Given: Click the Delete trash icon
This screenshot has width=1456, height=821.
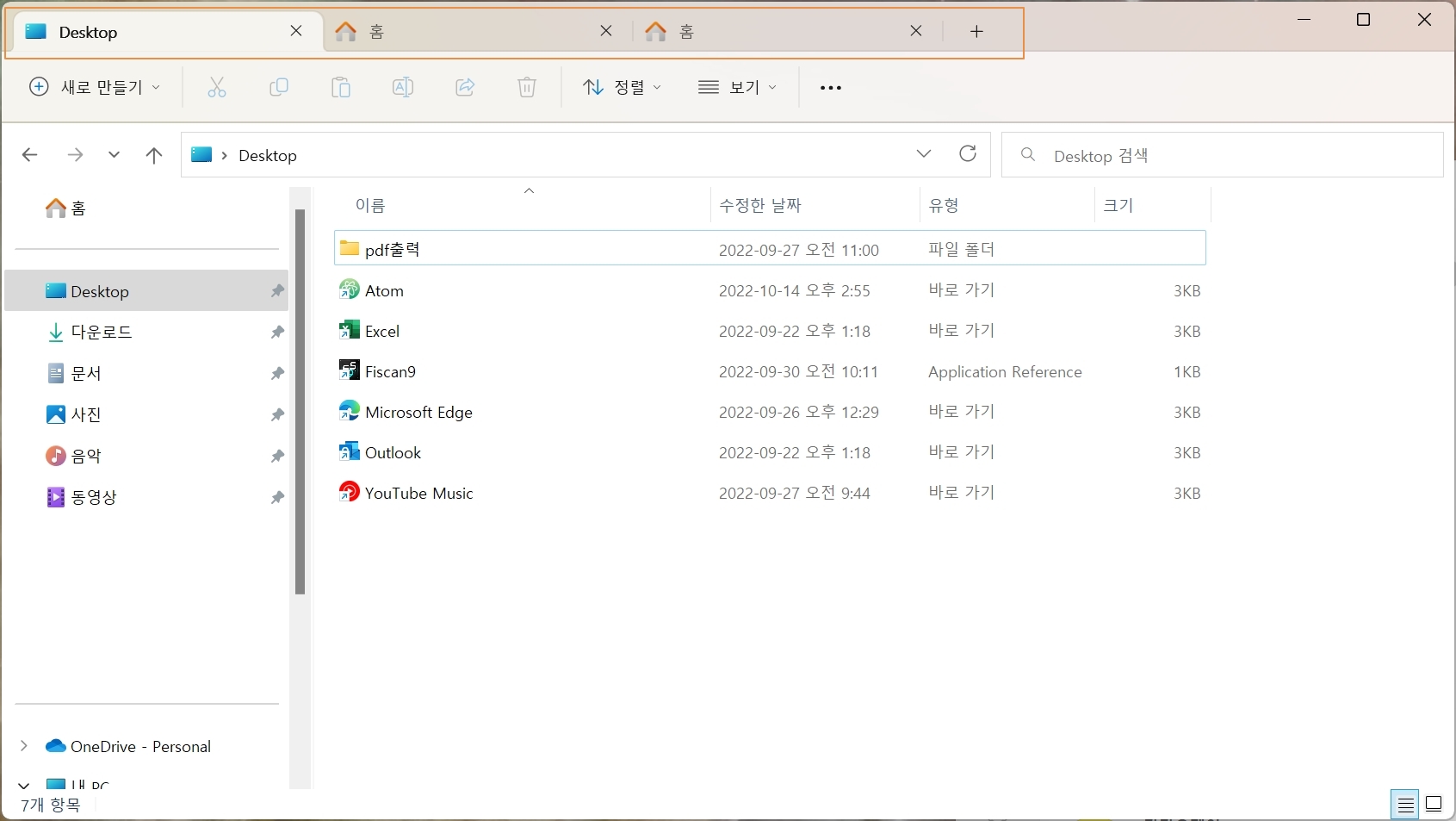Looking at the screenshot, I should [x=527, y=87].
